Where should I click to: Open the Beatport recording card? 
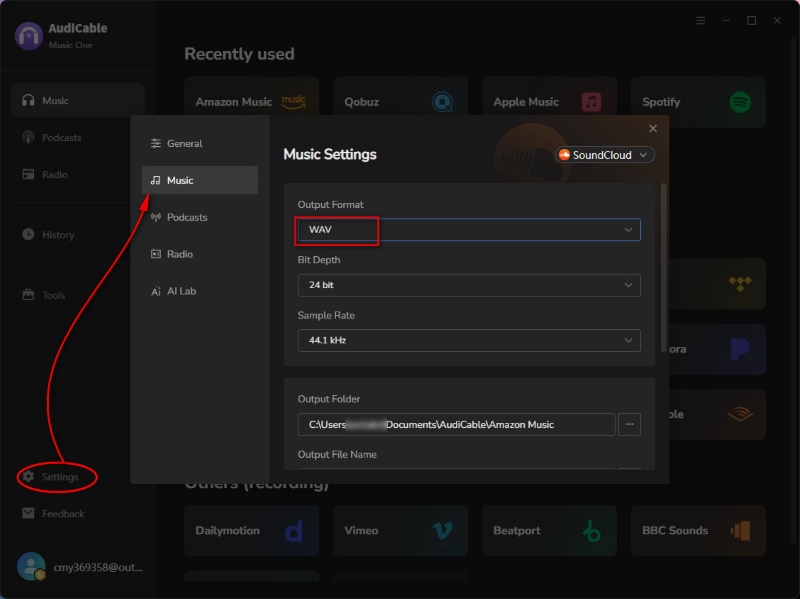pos(549,531)
